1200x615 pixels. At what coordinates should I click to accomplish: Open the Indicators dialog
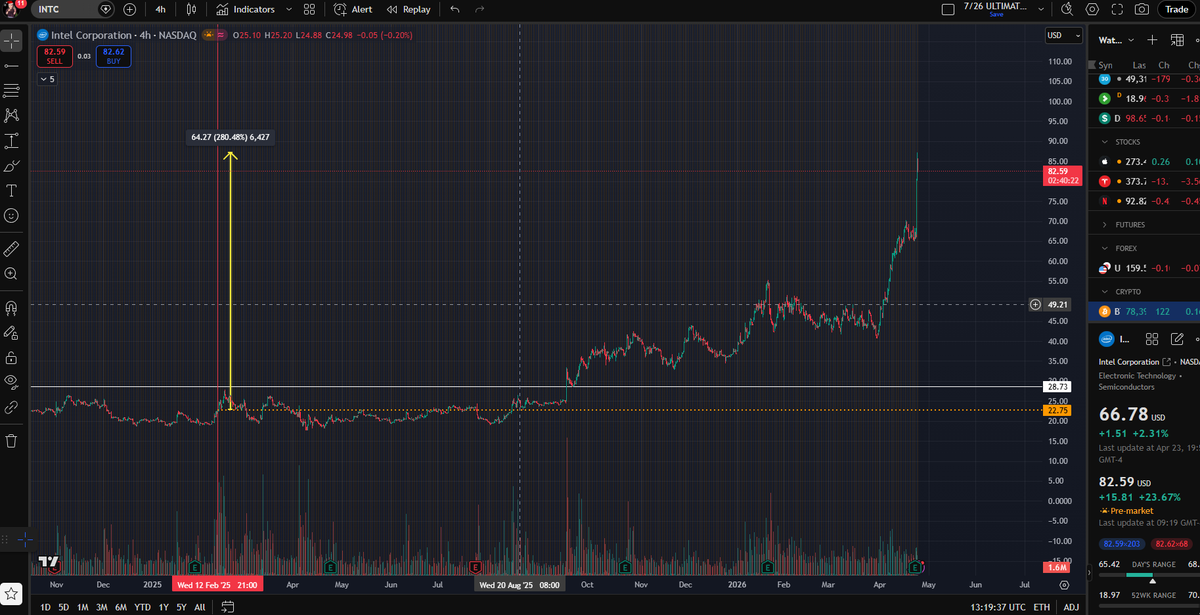point(246,9)
